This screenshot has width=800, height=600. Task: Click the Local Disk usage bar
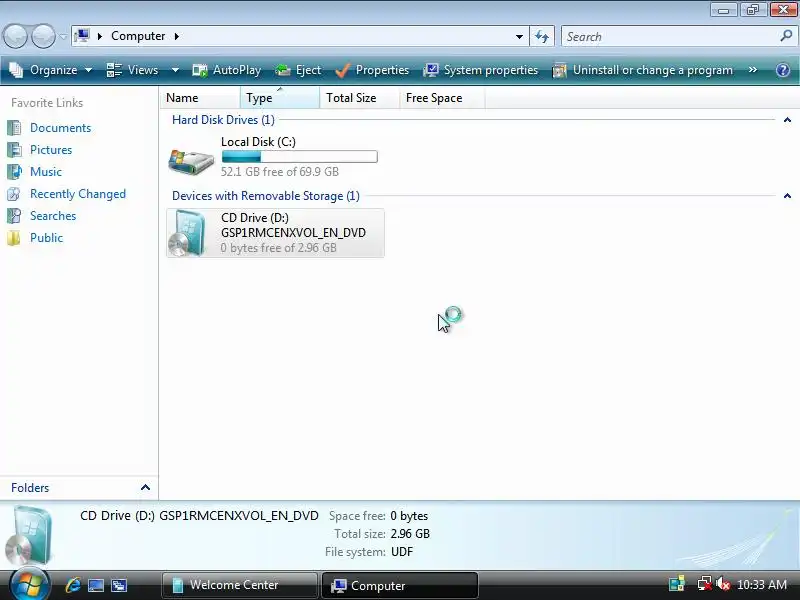click(x=299, y=157)
